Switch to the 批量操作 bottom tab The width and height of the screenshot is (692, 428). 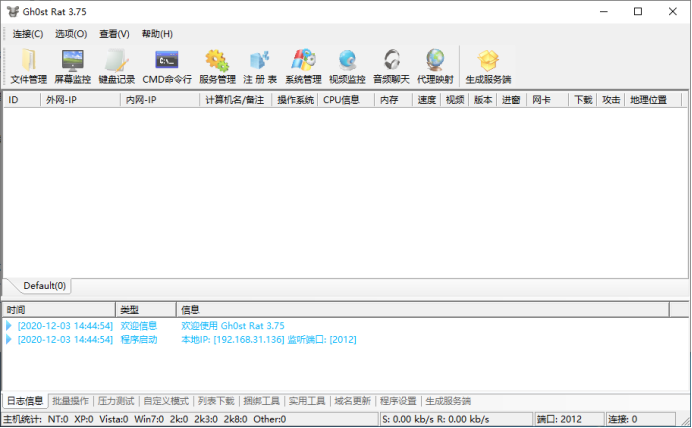pyautogui.click(x=70, y=401)
